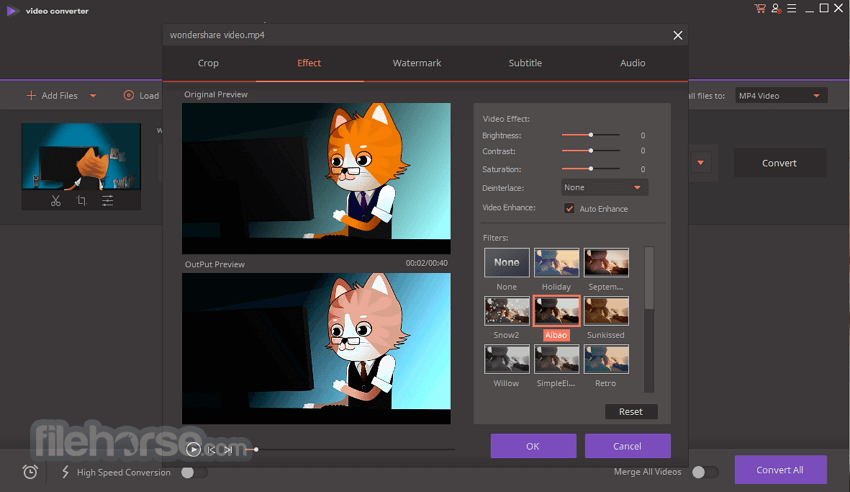Click the Contrast value 0

click(643, 151)
